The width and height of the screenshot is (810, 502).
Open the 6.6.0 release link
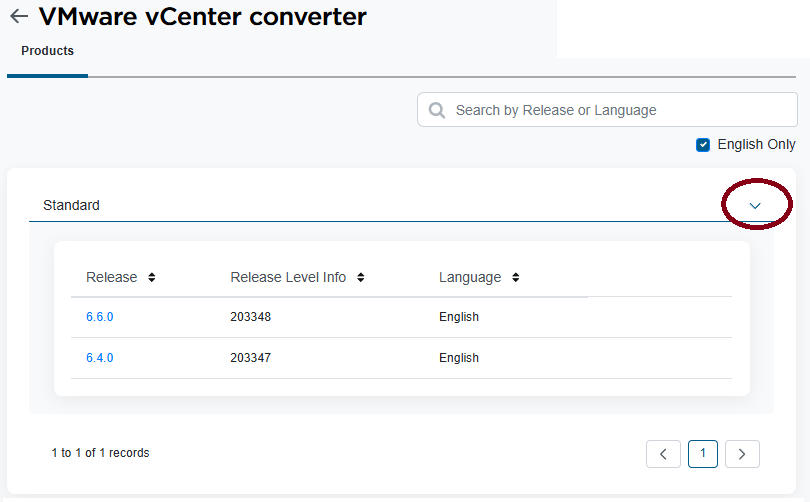click(x=100, y=317)
